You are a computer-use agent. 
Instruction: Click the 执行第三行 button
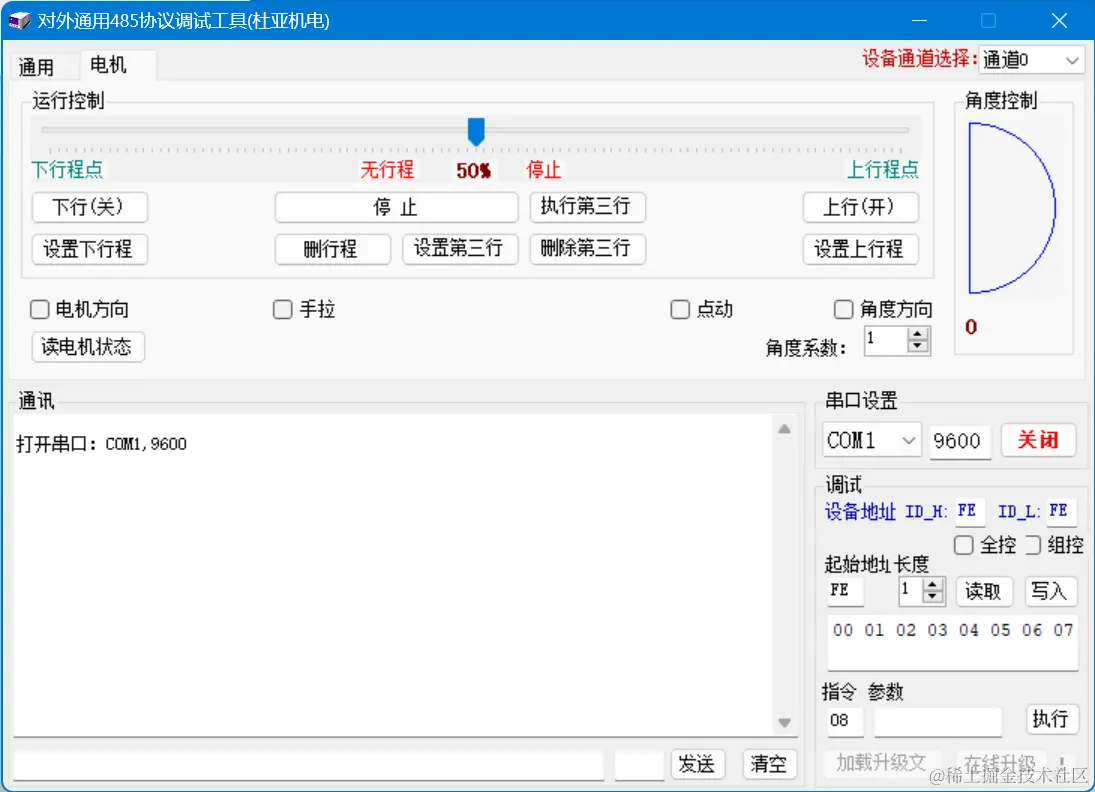point(587,206)
